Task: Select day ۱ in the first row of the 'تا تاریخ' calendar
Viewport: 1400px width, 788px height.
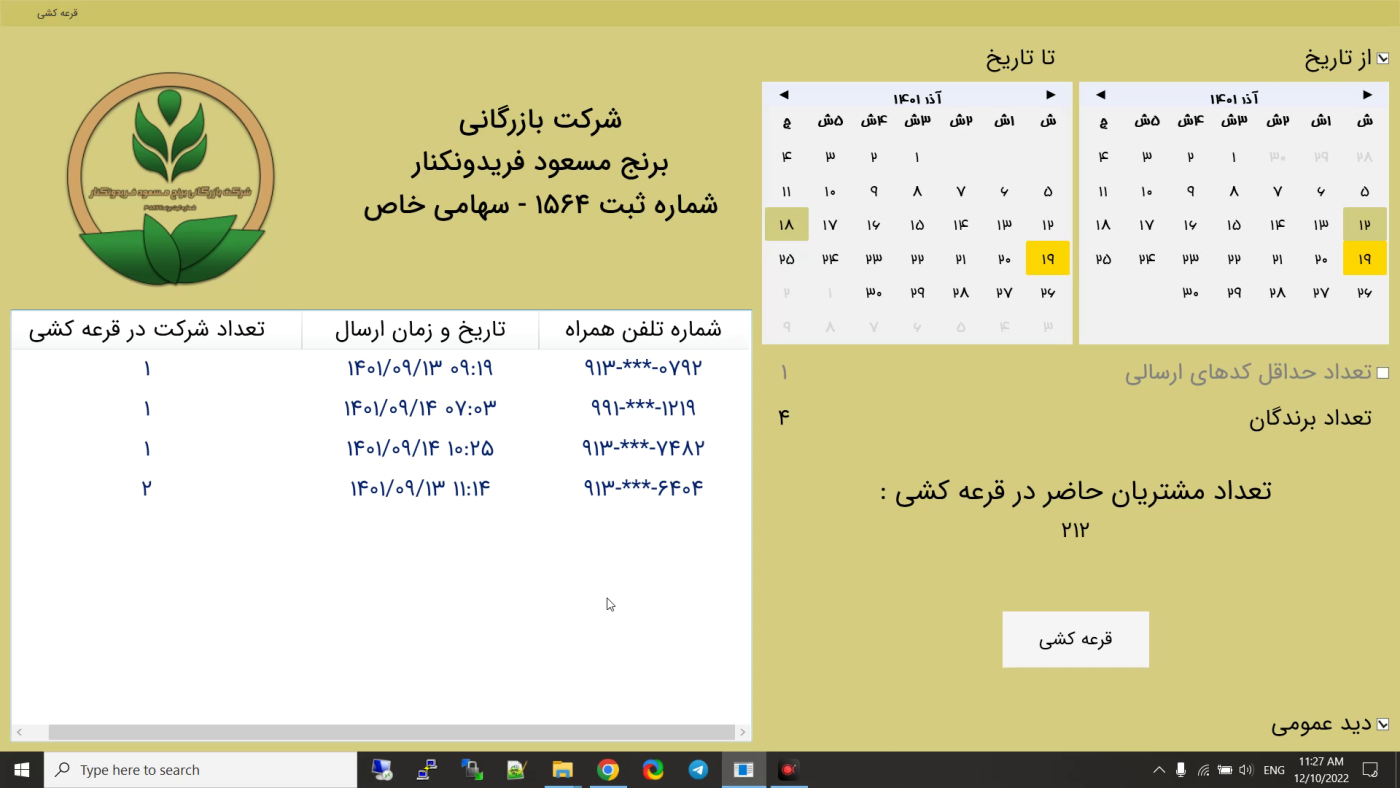Action: (917, 157)
